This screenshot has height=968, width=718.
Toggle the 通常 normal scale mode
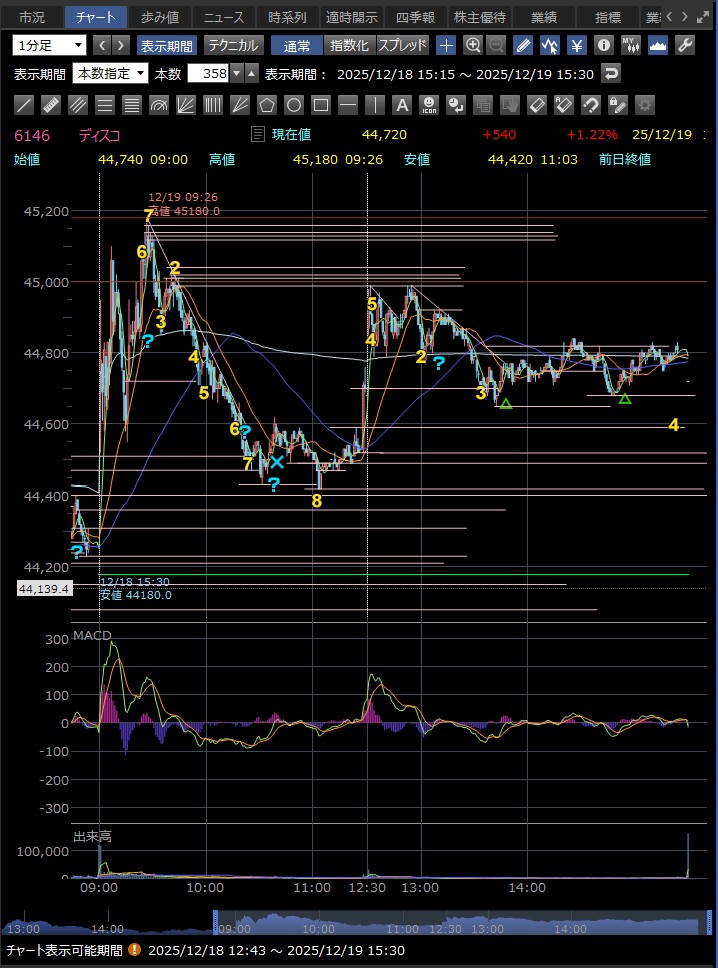(296, 45)
